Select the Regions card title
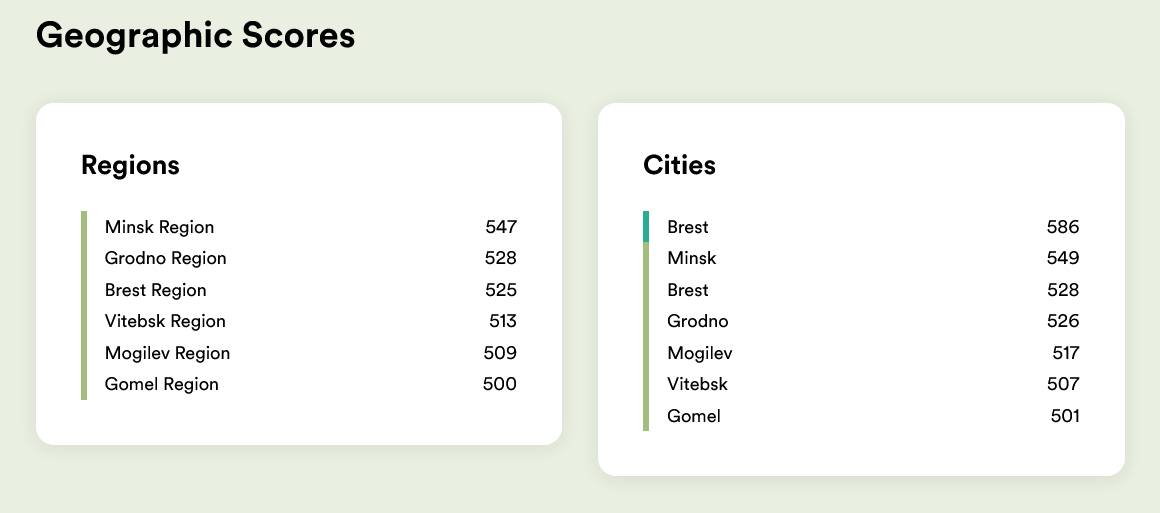Viewport: 1160px width, 513px height. [130, 165]
